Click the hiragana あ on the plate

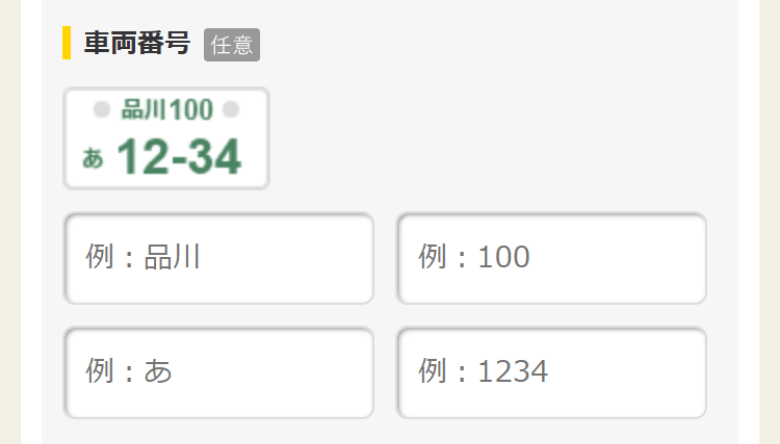93,158
